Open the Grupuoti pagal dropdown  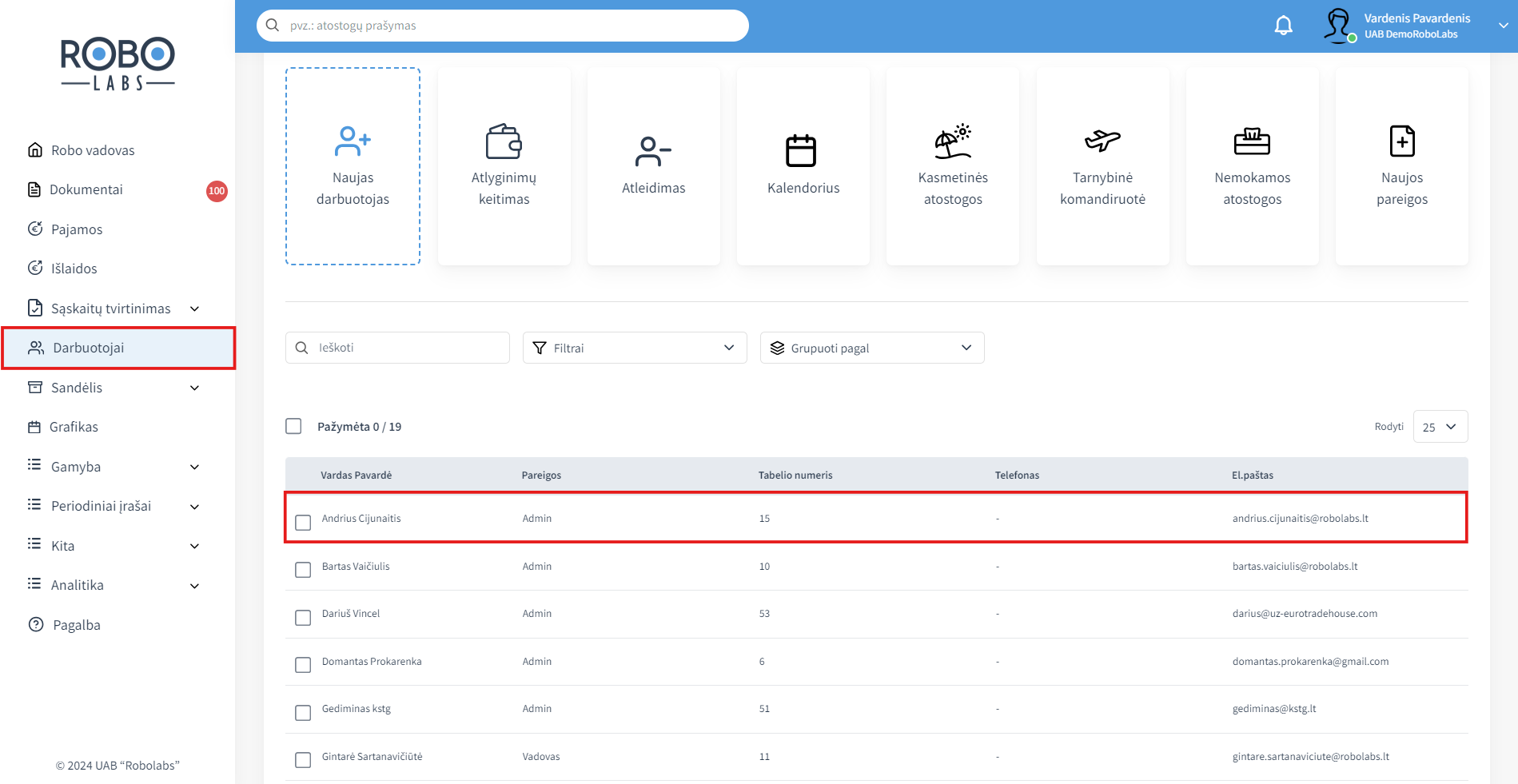pos(872,348)
